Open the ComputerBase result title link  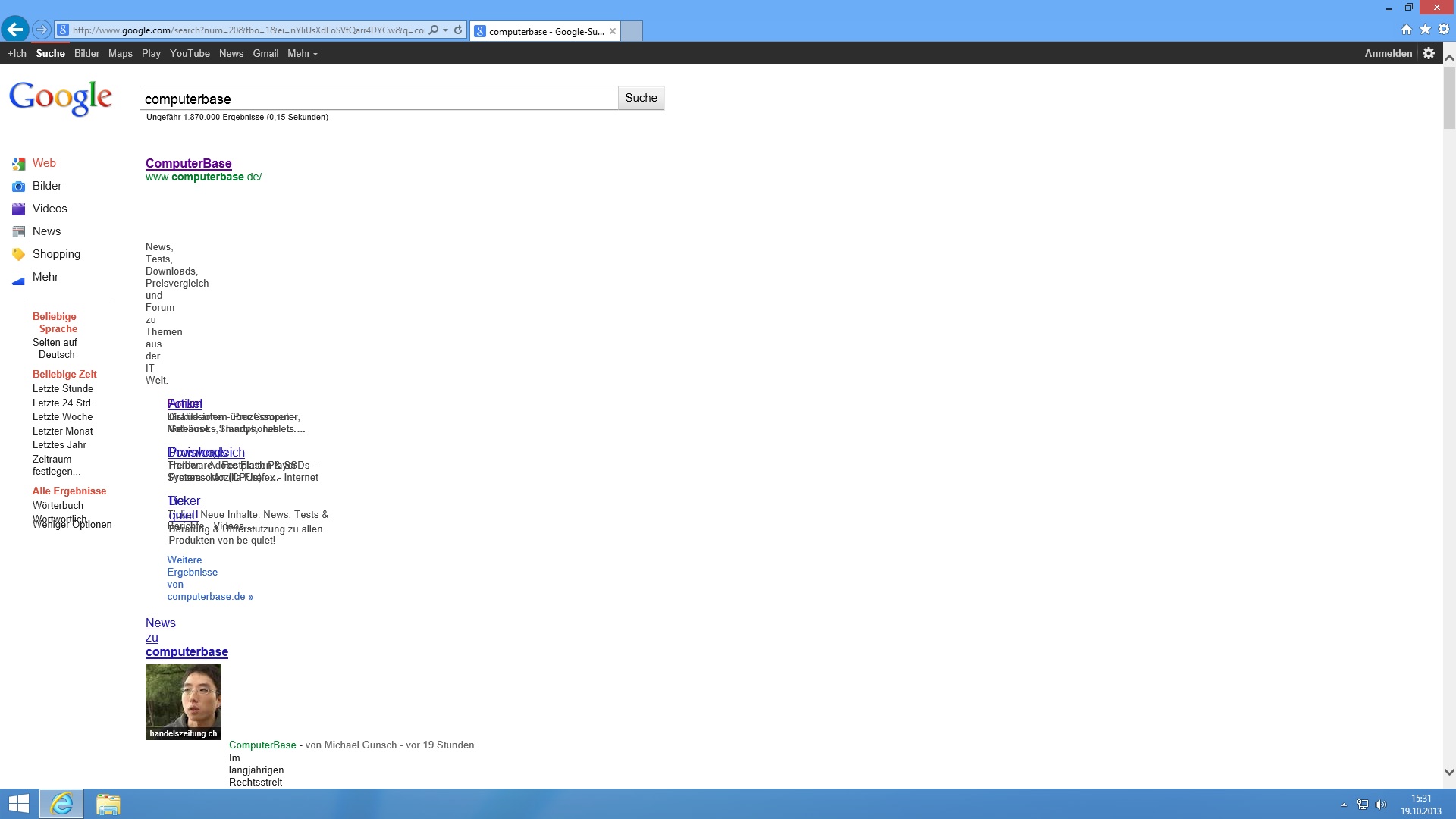click(x=188, y=163)
